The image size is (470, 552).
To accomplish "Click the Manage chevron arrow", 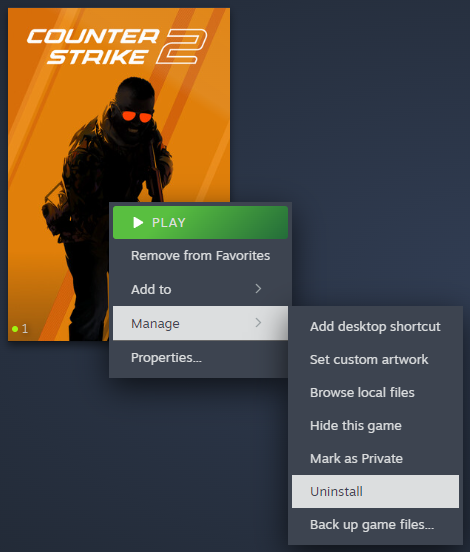I will click(258, 322).
